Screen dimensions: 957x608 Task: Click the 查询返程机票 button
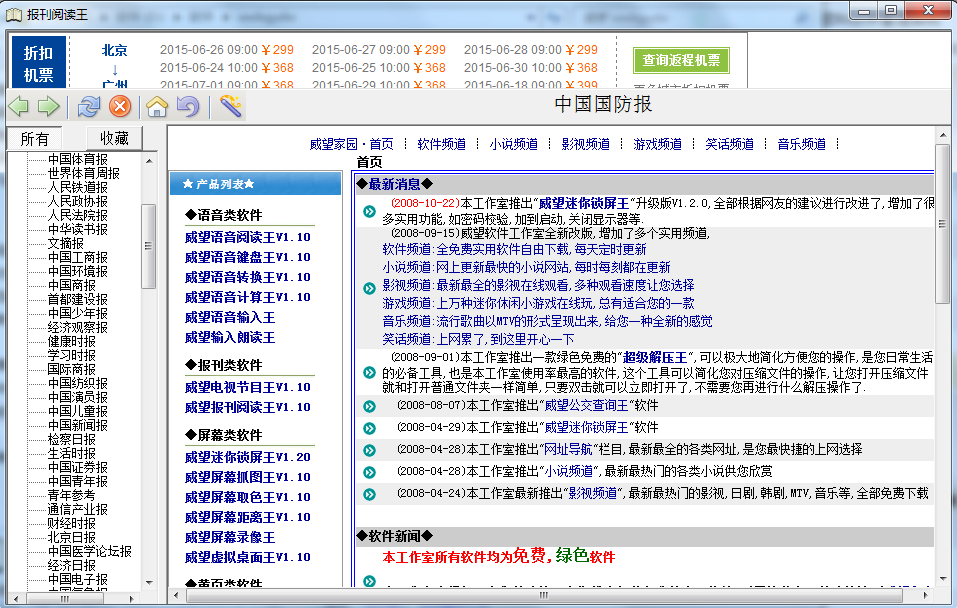click(681, 60)
